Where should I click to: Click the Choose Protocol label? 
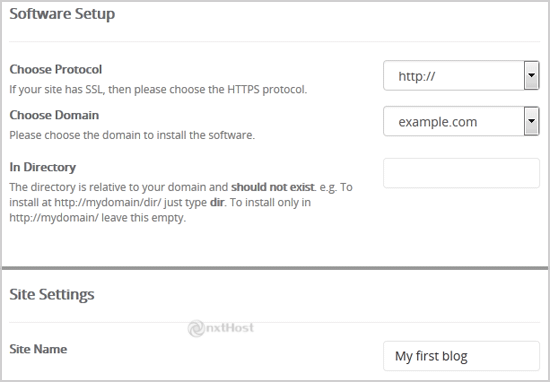pyautogui.click(x=55, y=69)
